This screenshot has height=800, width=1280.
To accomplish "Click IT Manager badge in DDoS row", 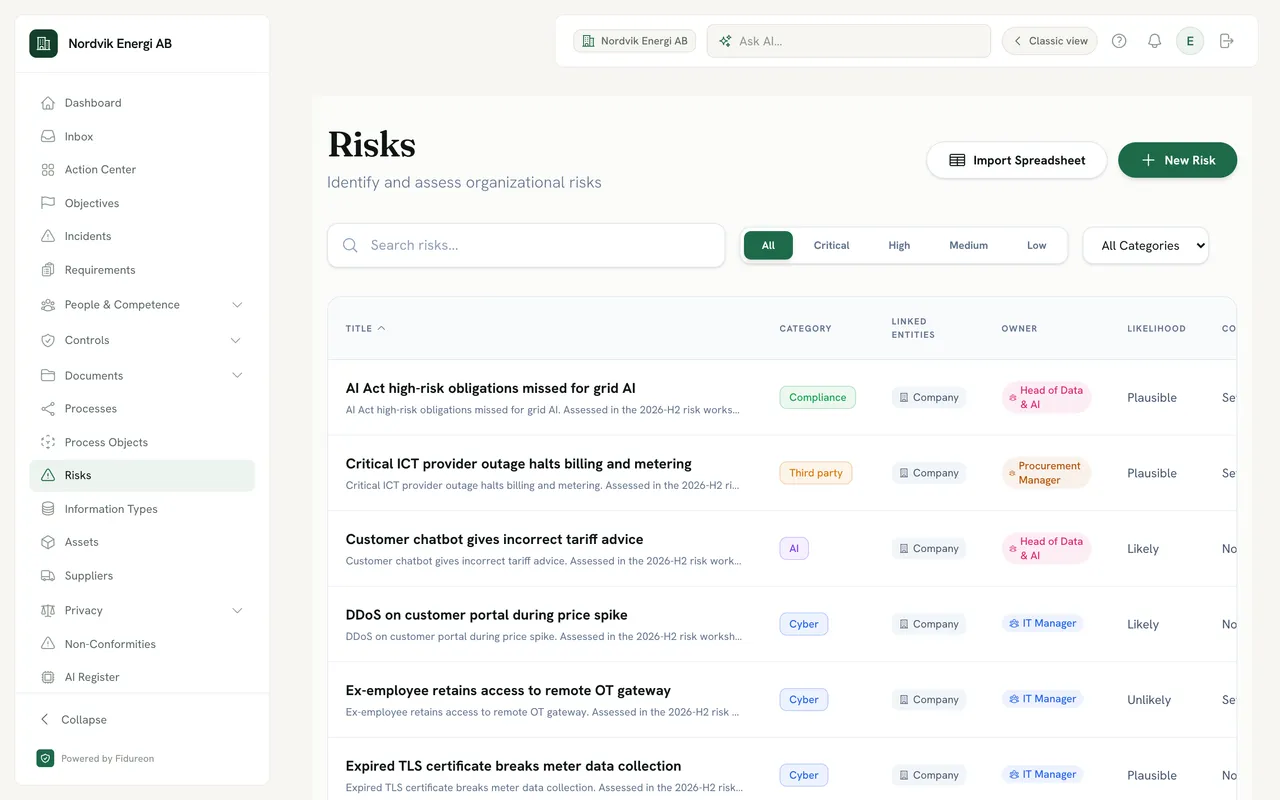I will click(x=1042, y=624).
